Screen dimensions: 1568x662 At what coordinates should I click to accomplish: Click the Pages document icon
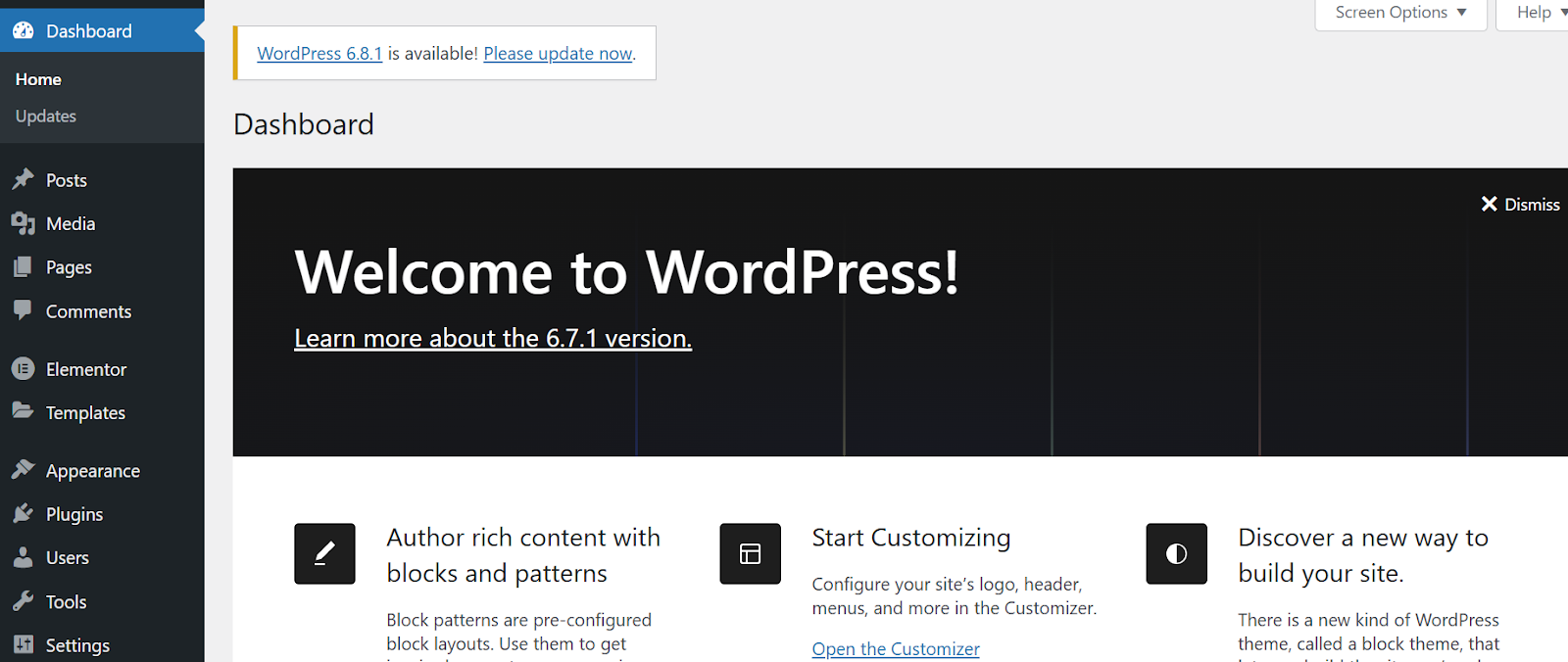pyautogui.click(x=24, y=266)
